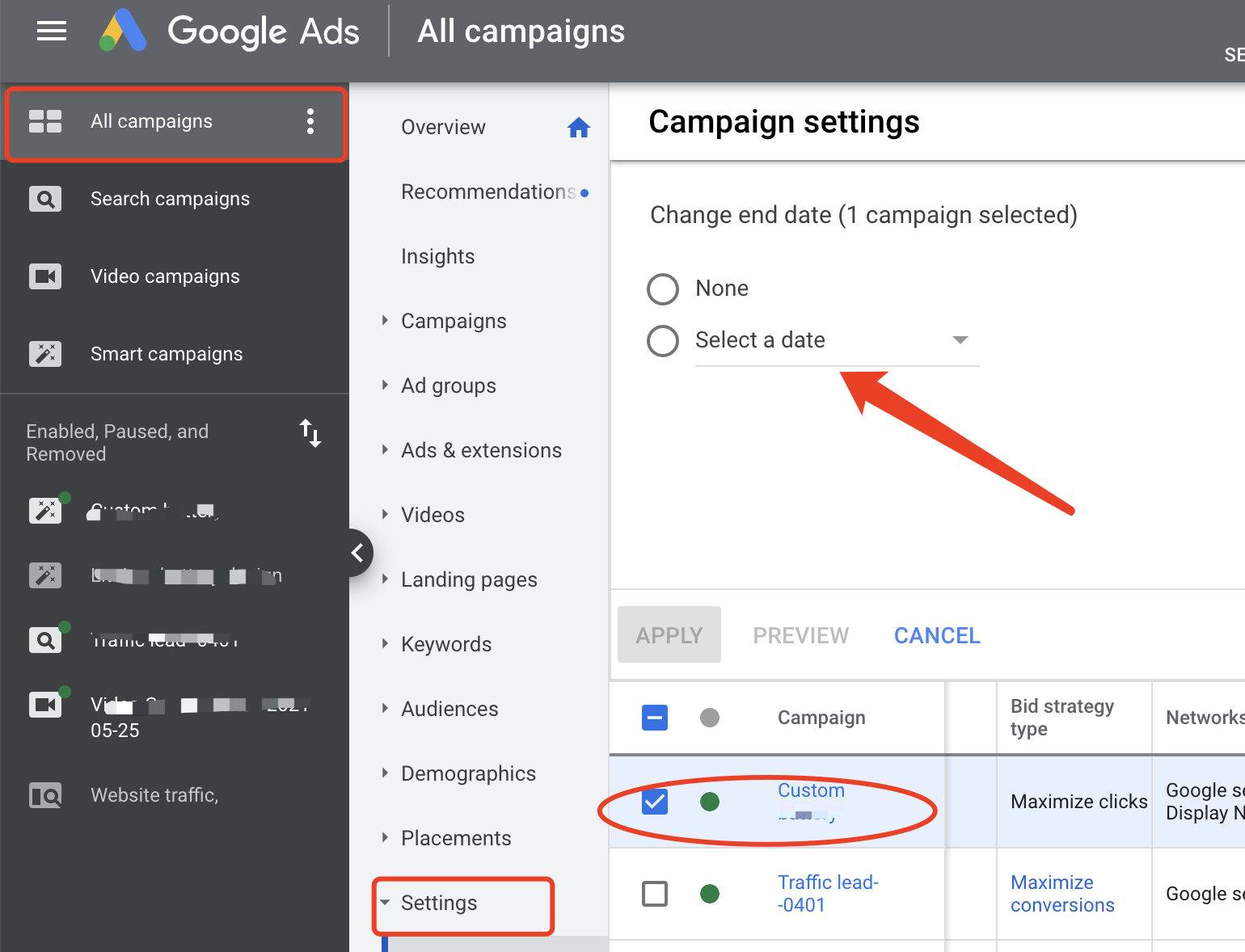Click the Overview home icon
The height and width of the screenshot is (952, 1245).
pyautogui.click(x=579, y=128)
